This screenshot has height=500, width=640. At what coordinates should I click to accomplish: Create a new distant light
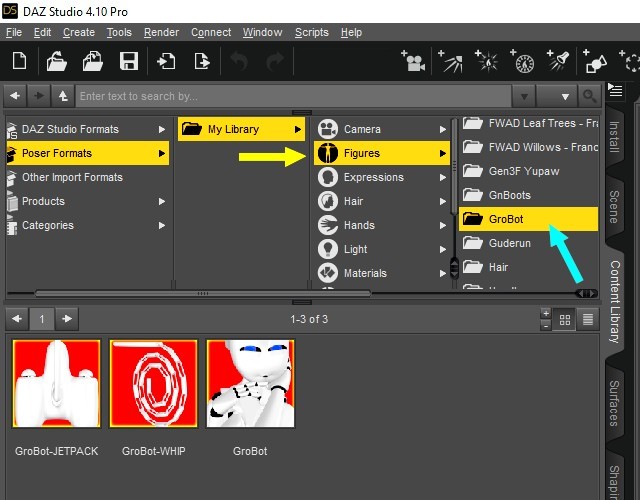[450, 61]
